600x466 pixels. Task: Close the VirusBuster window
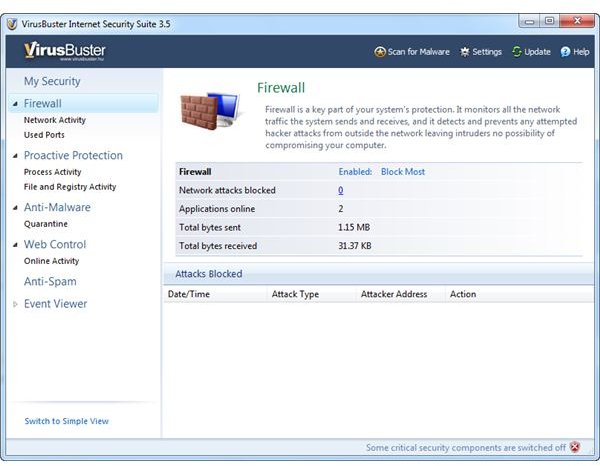coord(577,21)
